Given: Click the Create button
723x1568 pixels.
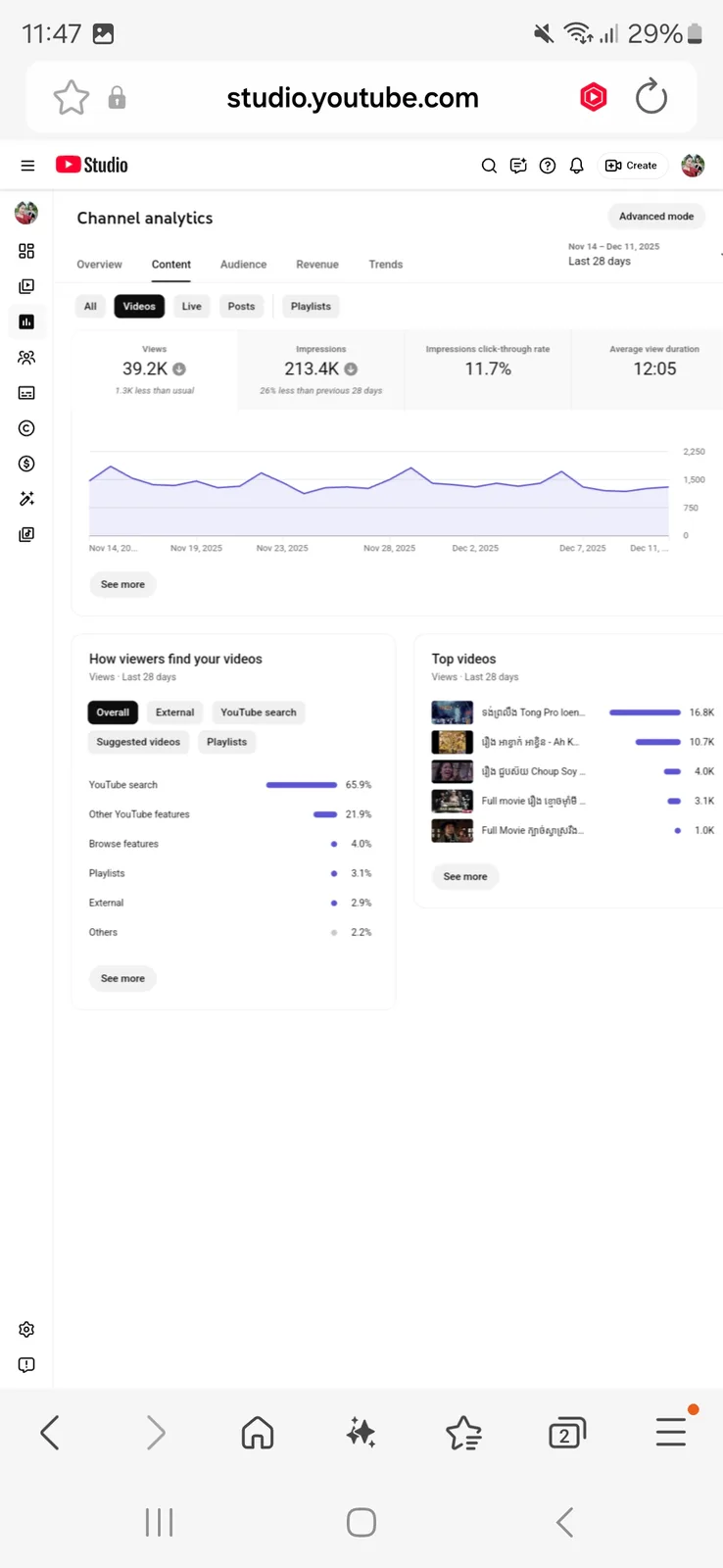Looking at the screenshot, I should coord(632,166).
